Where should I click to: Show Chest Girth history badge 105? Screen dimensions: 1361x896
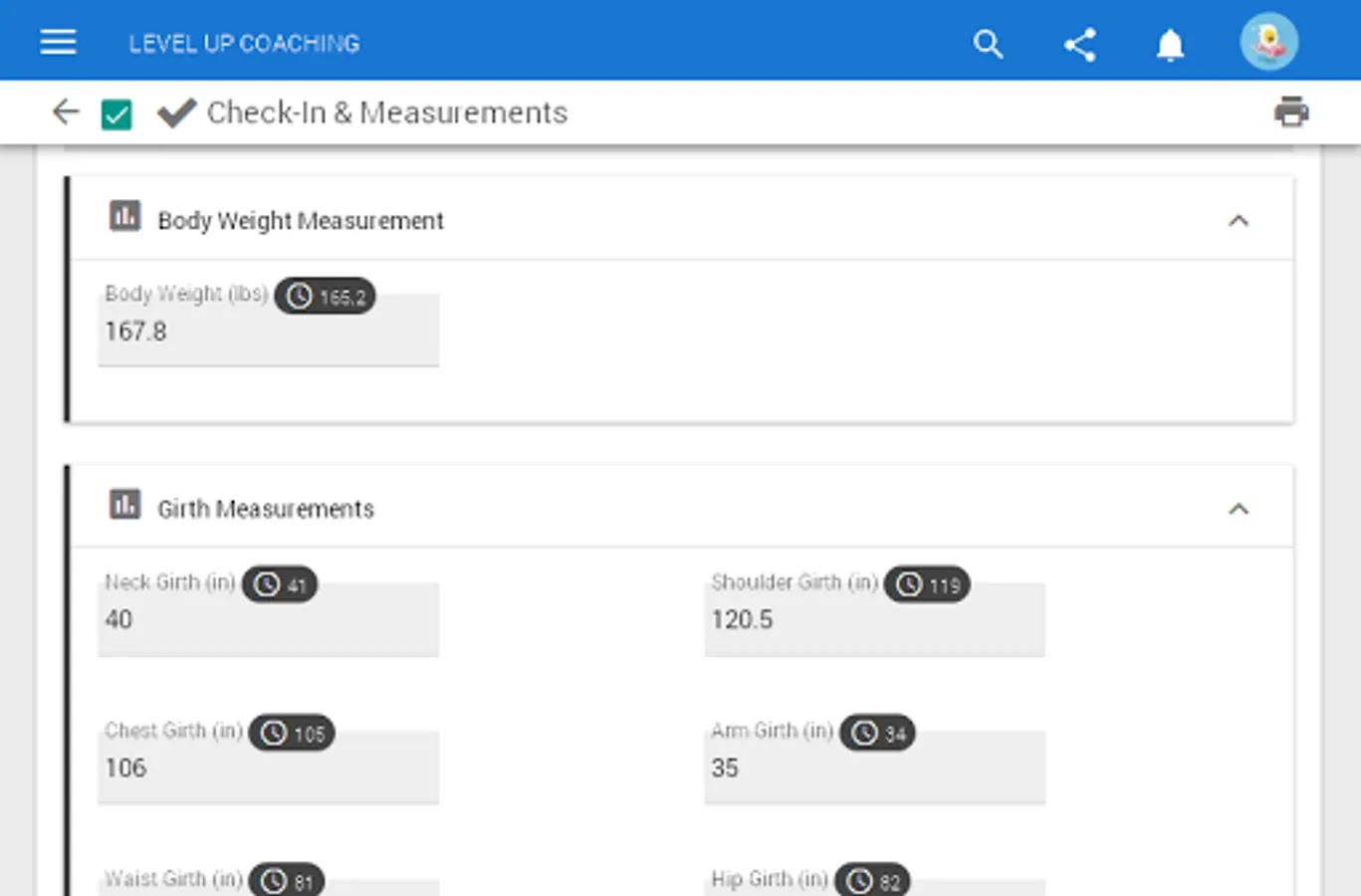point(292,733)
